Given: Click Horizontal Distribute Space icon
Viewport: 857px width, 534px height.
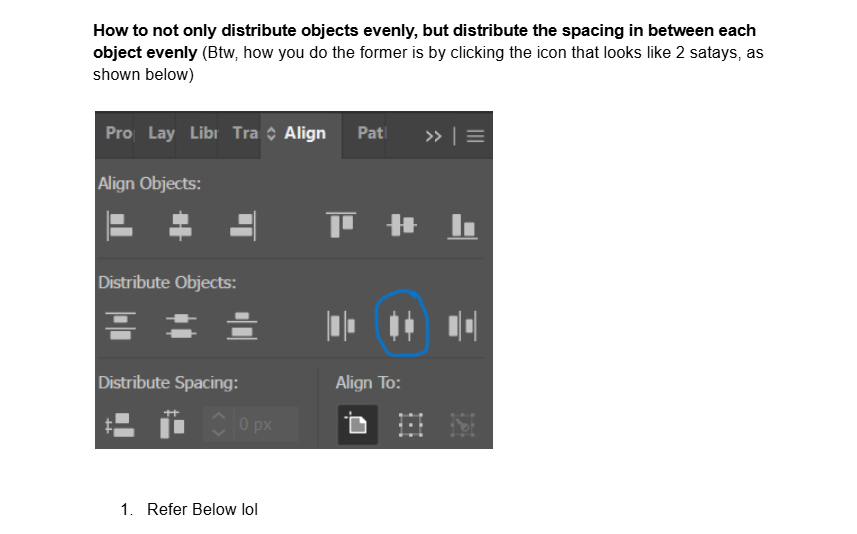Looking at the screenshot, I should (x=172, y=424).
